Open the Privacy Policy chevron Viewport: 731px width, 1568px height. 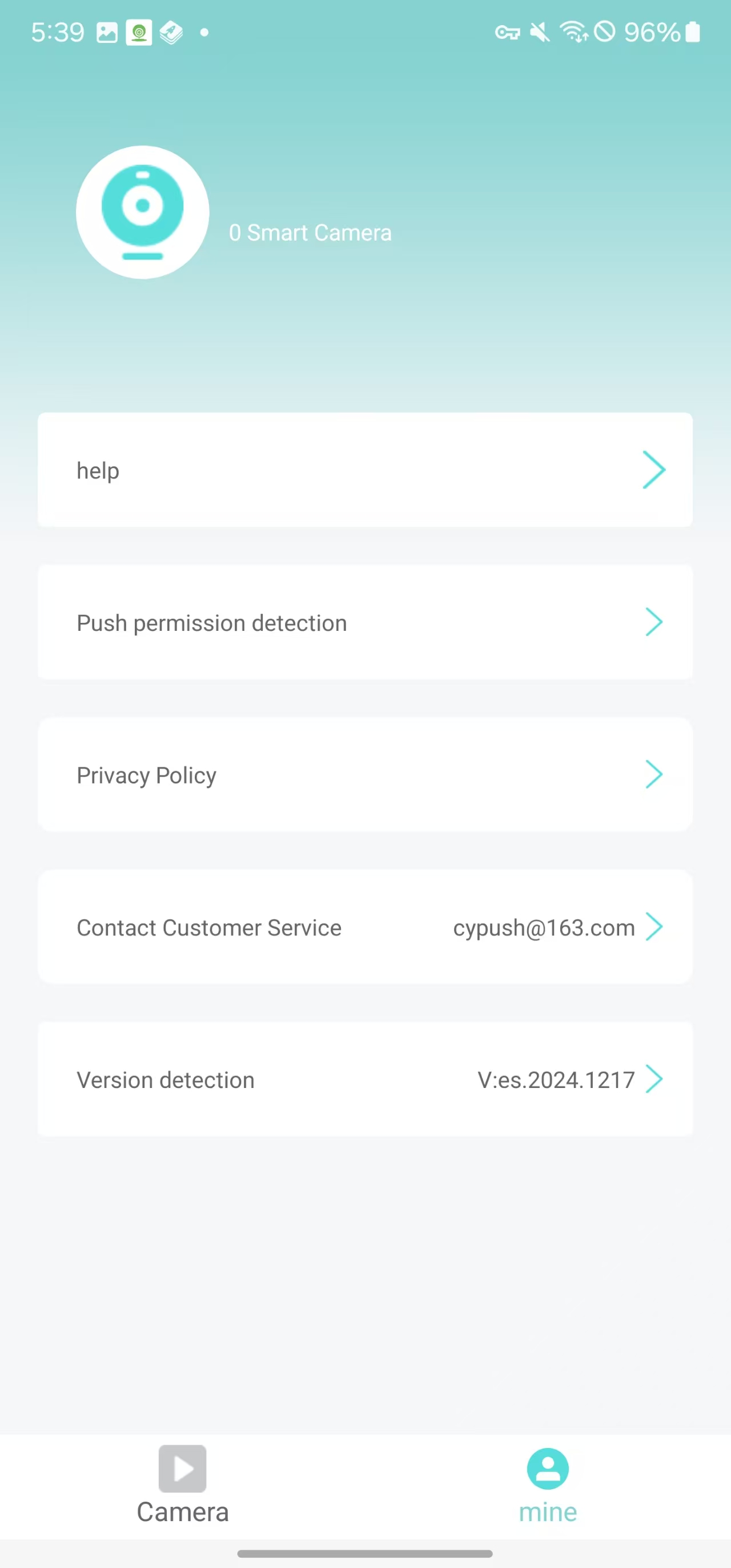(x=654, y=774)
